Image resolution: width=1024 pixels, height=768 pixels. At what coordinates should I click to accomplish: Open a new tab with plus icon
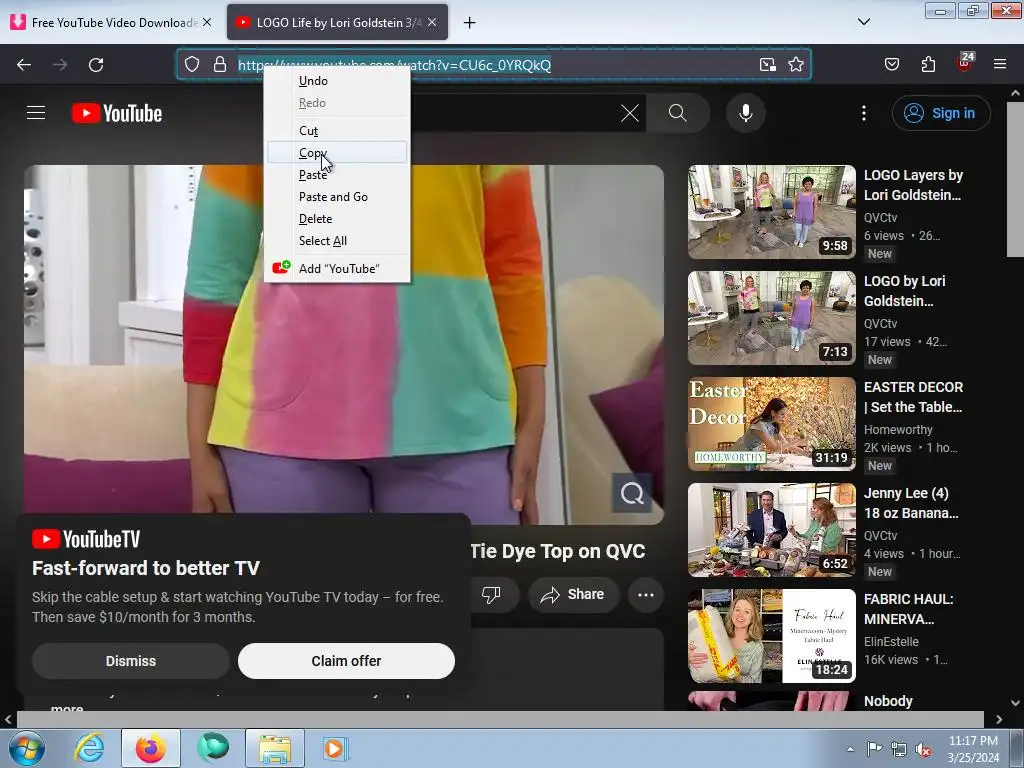point(469,23)
